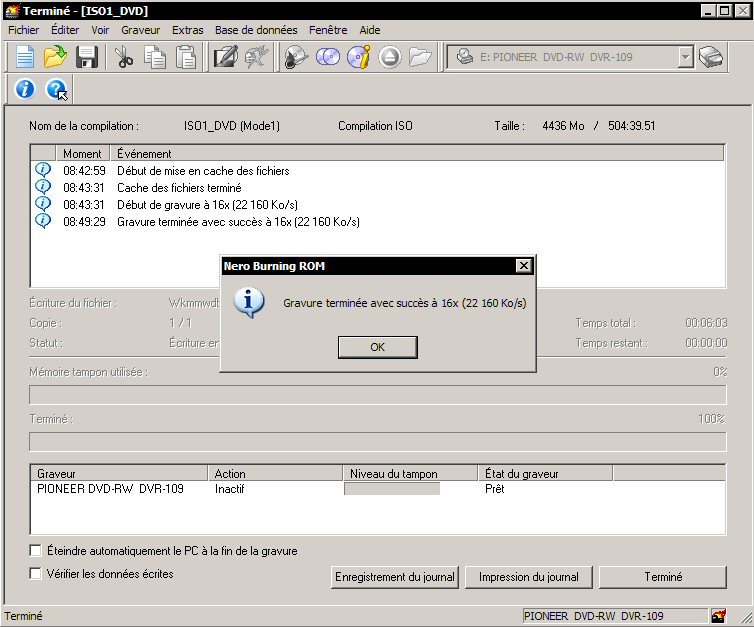Open the Graveur menu
This screenshot has width=754, height=627.
[140, 30]
